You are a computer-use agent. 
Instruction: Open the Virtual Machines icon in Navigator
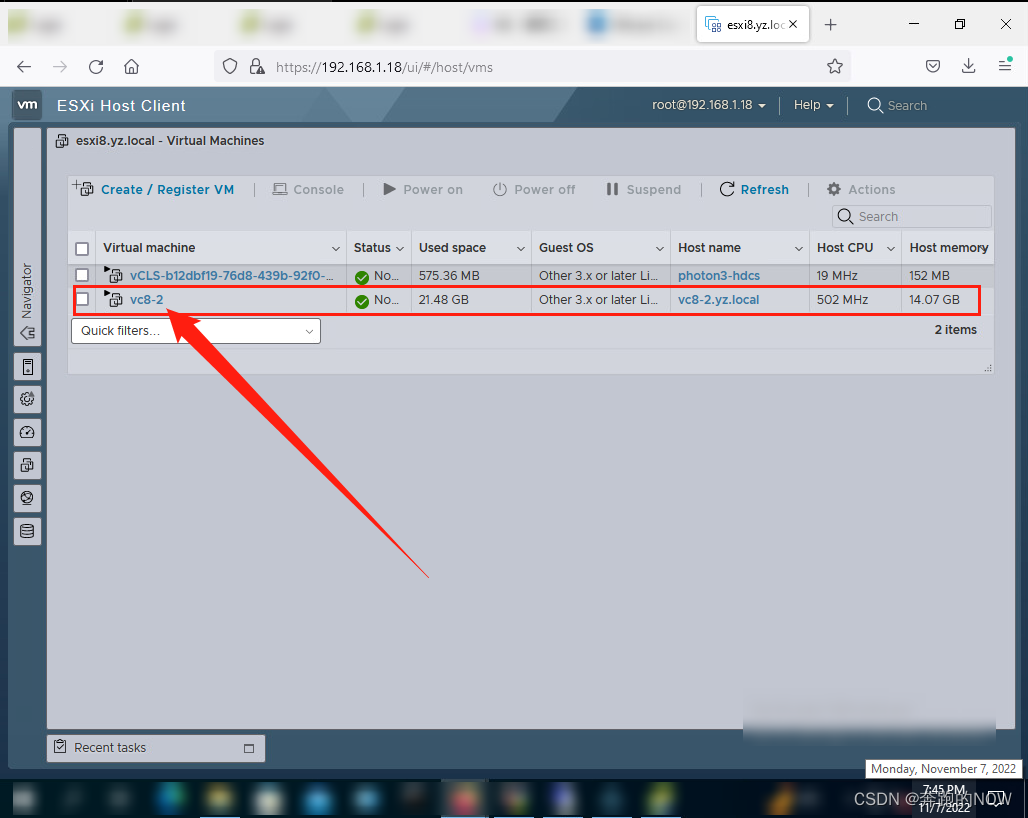coord(28,465)
